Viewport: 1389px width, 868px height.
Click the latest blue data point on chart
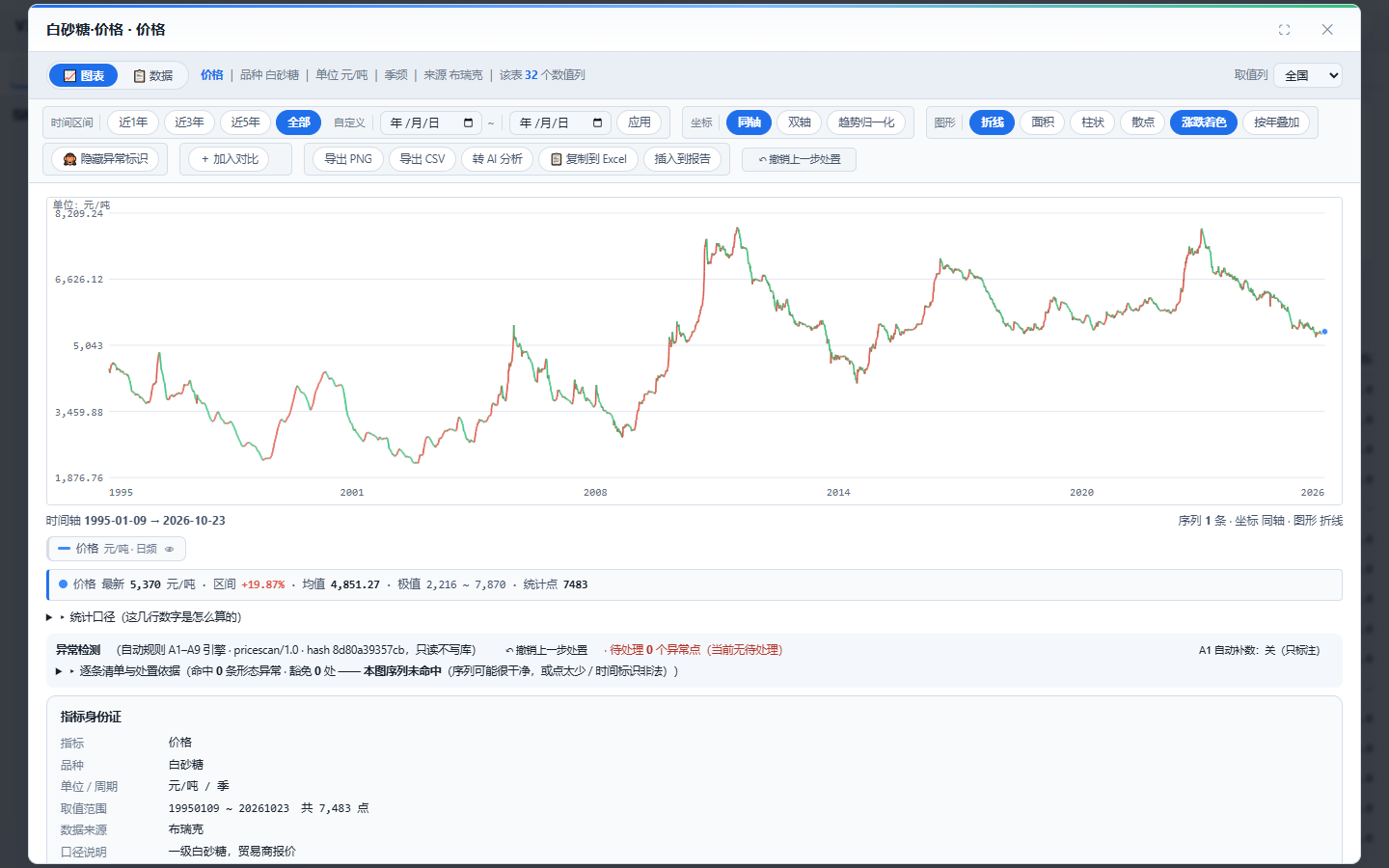(1324, 332)
